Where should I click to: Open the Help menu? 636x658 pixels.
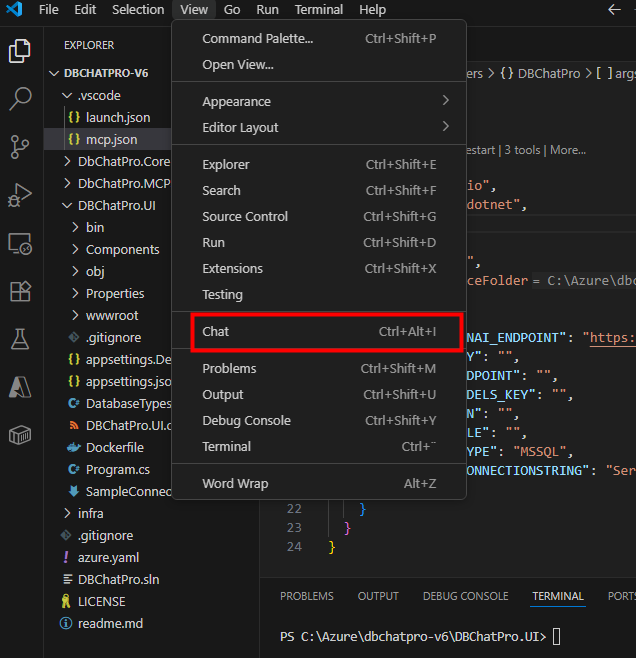[x=372, y=9]
